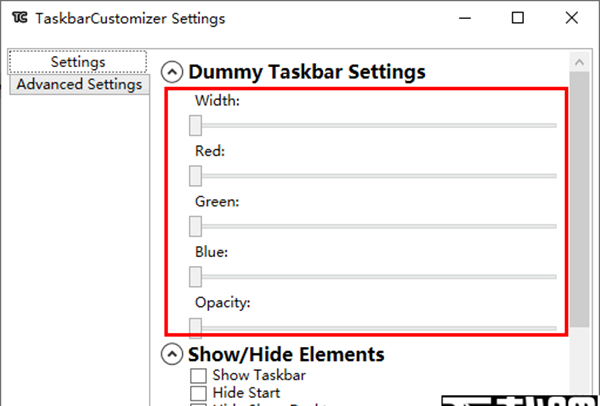Screen dimensions: 600x406
Task: Switch to Advanced Settings tab
Action: point(79,84)
